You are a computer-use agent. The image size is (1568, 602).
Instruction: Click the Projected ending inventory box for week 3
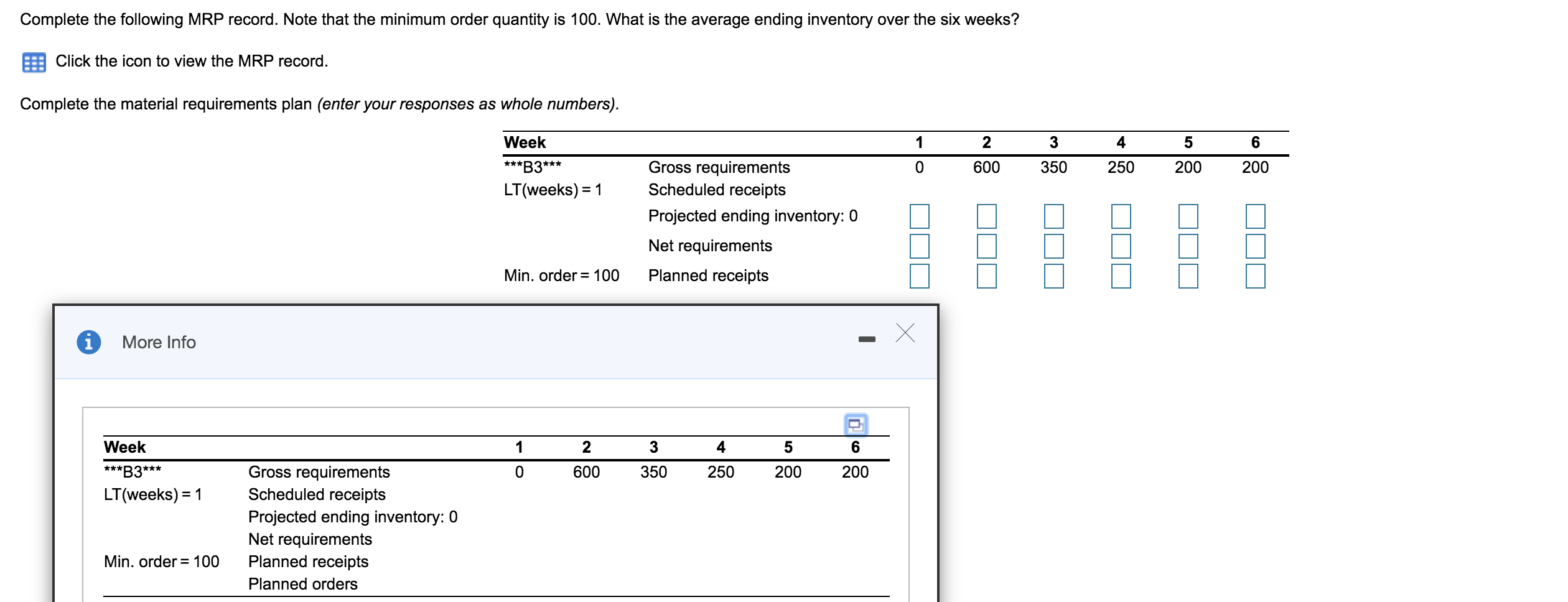pyautogui.click(x=1054, y=218)
